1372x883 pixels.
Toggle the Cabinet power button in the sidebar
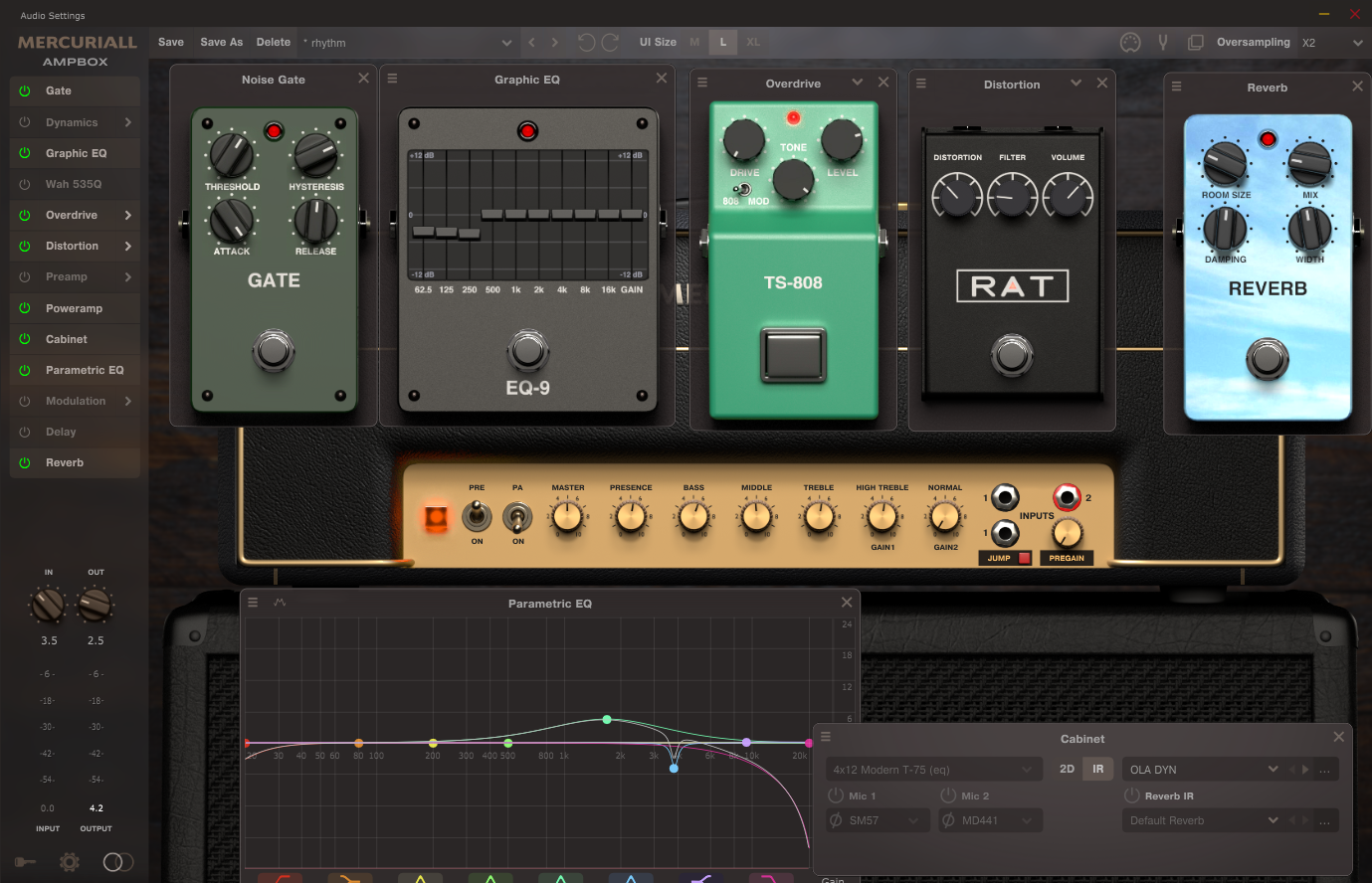25,339
